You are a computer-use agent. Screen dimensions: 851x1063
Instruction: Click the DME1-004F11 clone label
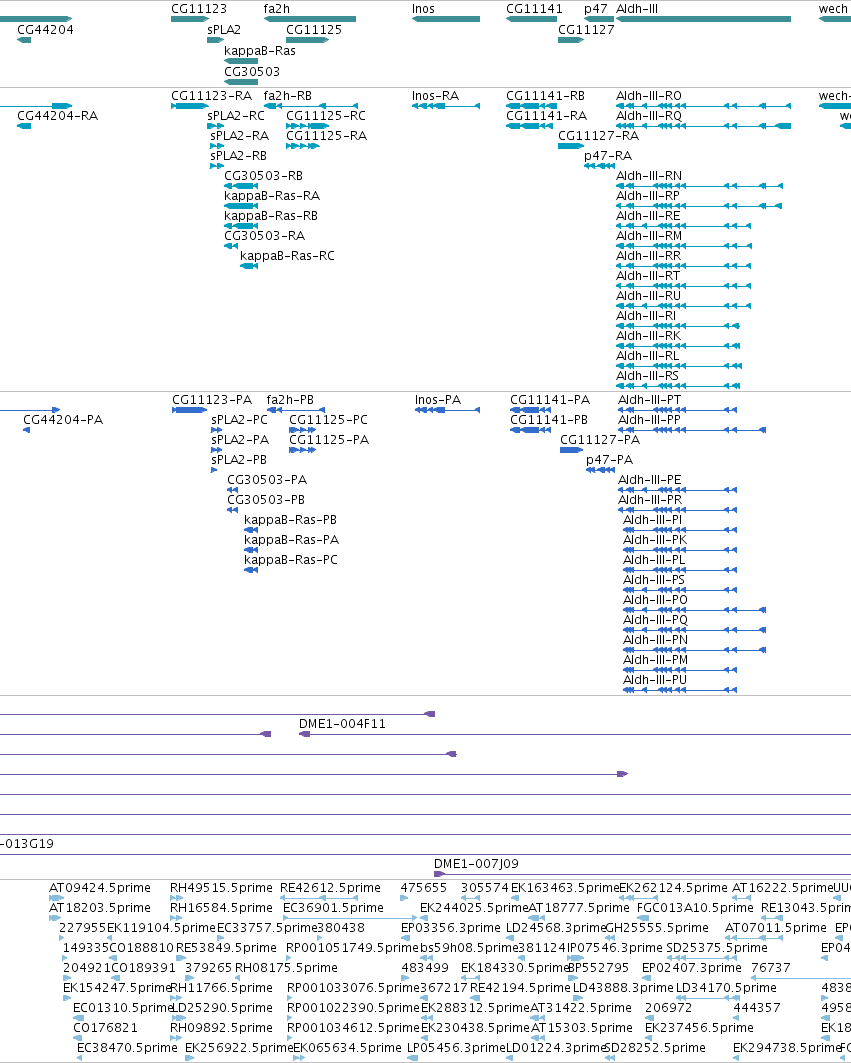pyautogui.click(x=342, y=723)
